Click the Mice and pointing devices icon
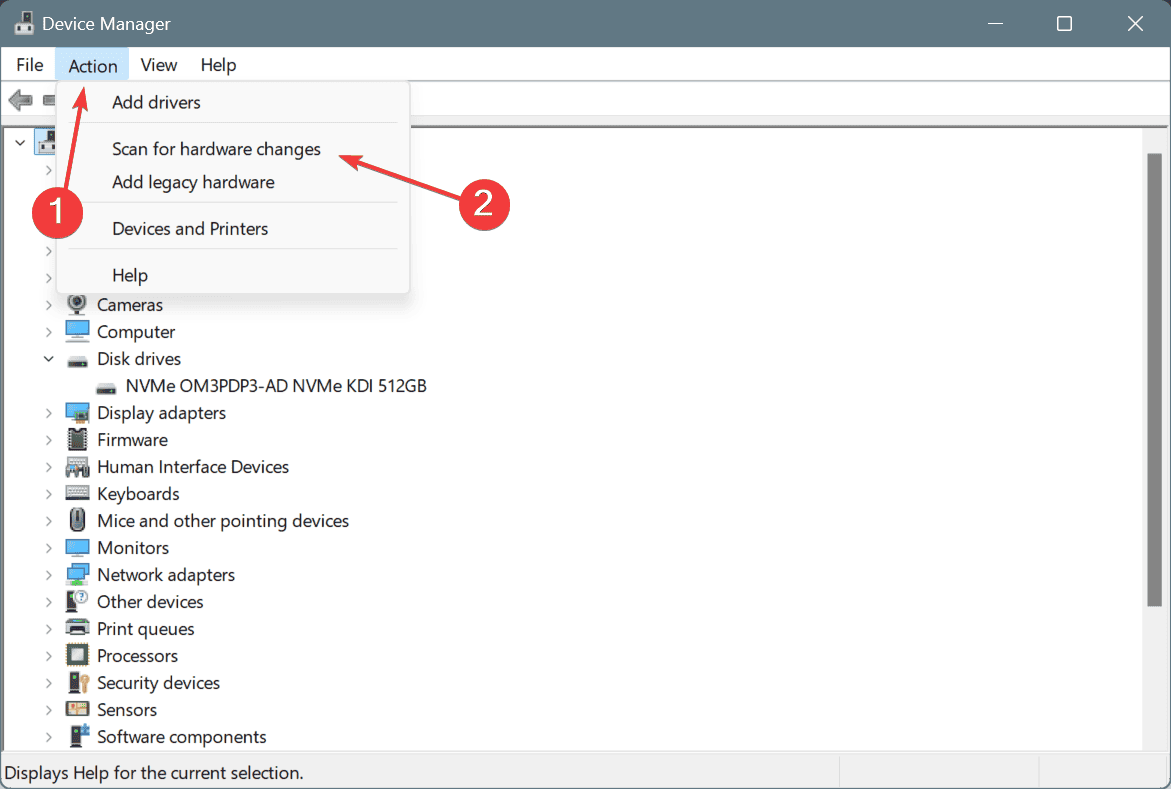The height and width of the screenshot is (789, 1171). [x=77, y=520]
